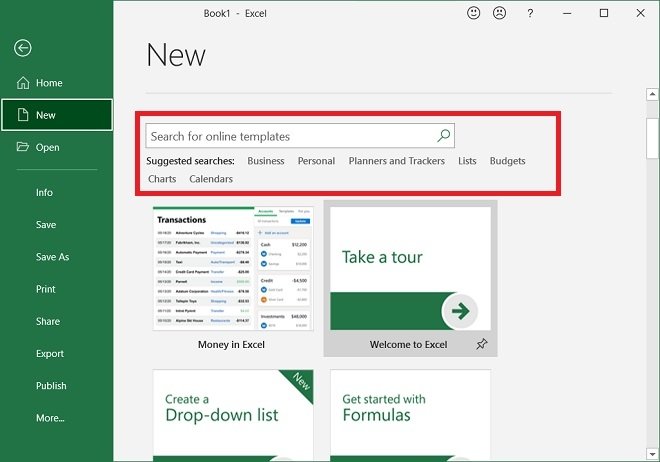
Task: Search suggested Business templates
Action: click(266, 161)
